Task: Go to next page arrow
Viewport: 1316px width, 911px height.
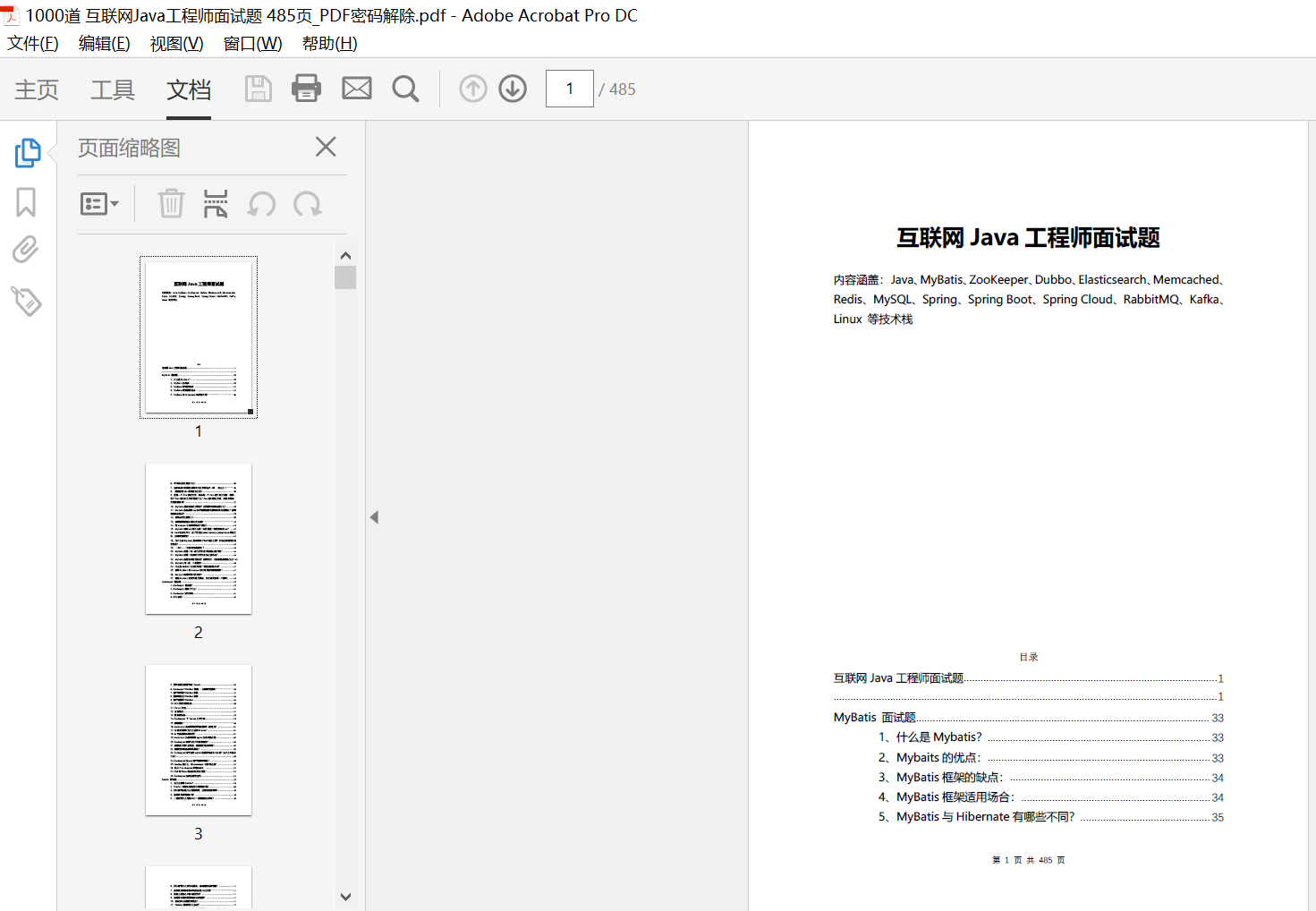Action: (513, 89)
